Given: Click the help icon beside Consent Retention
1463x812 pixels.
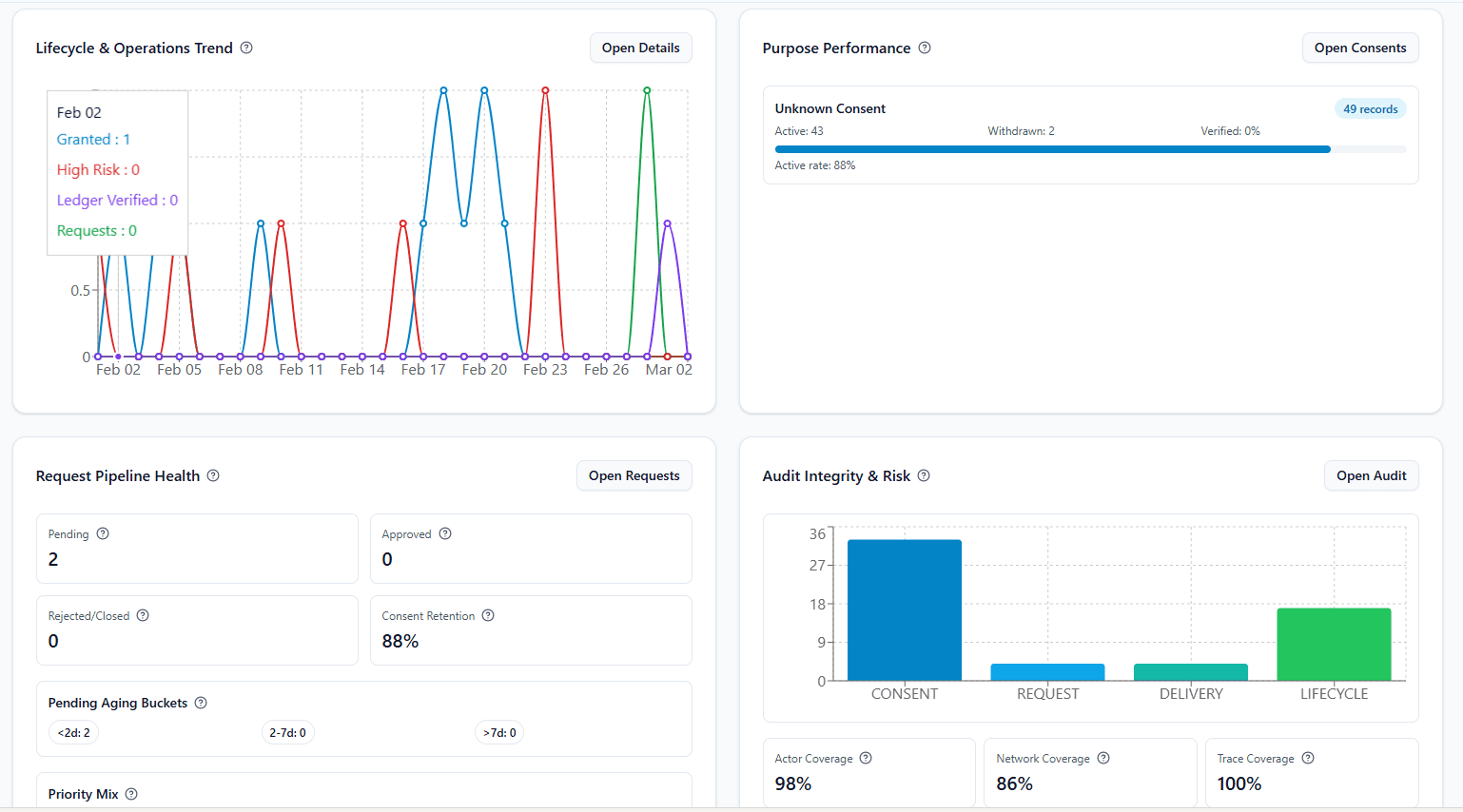Looking at the screenshot, I should tap(488, 615).
